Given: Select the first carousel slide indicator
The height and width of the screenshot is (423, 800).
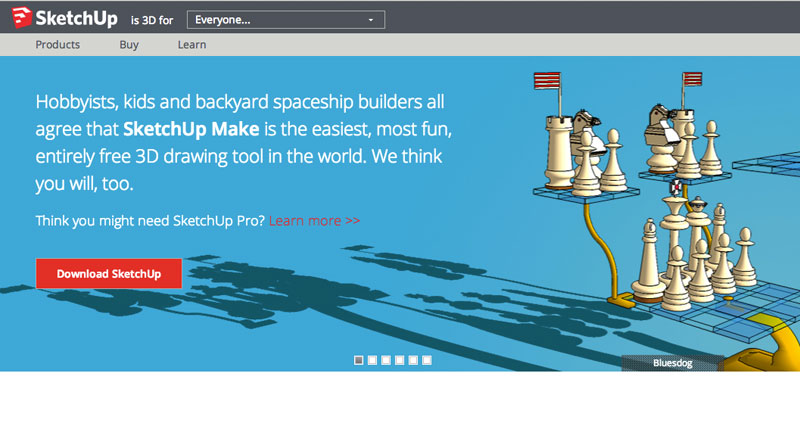Looking at the screenshot, I should click(x=359, y=360).
